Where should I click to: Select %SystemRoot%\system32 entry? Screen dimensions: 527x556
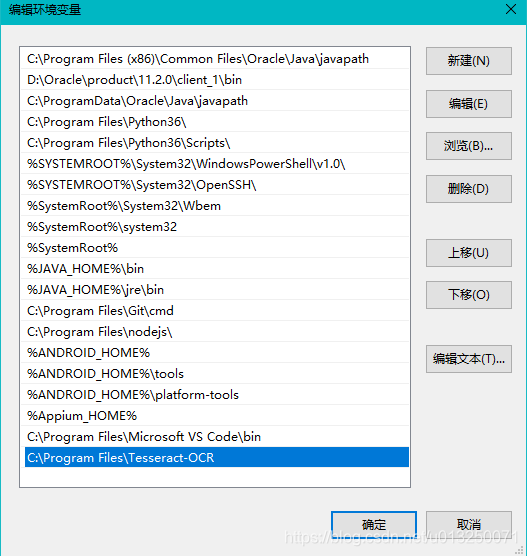tap(215, 227)
